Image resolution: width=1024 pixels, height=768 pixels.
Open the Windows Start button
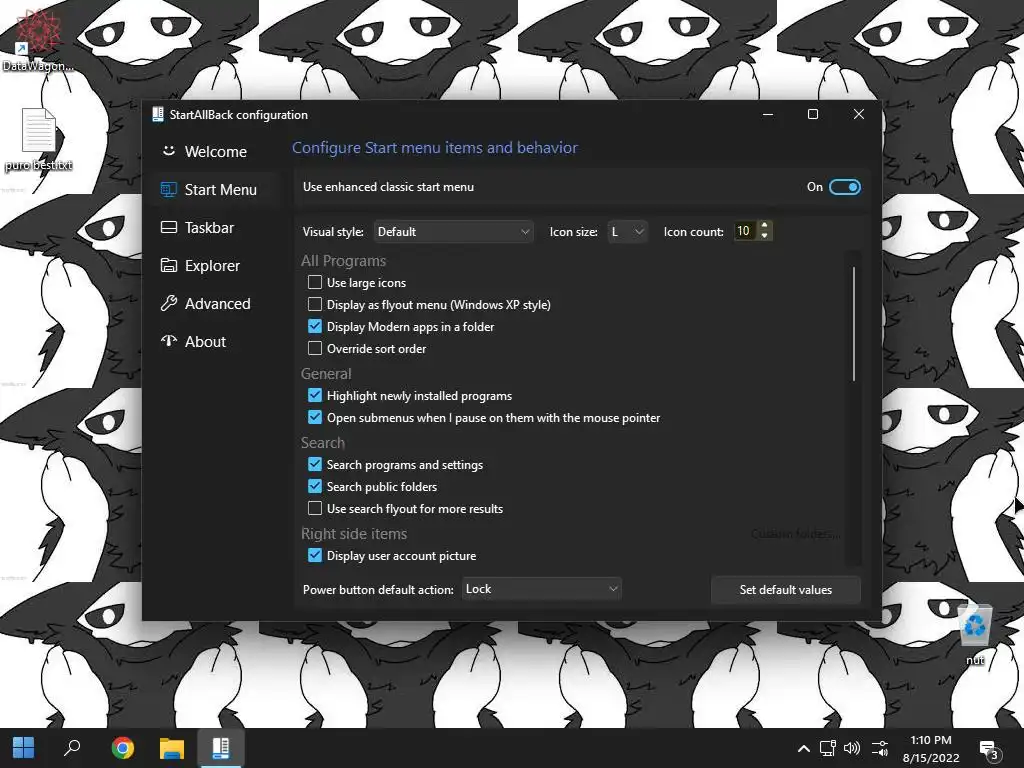[x=24, y=748]
